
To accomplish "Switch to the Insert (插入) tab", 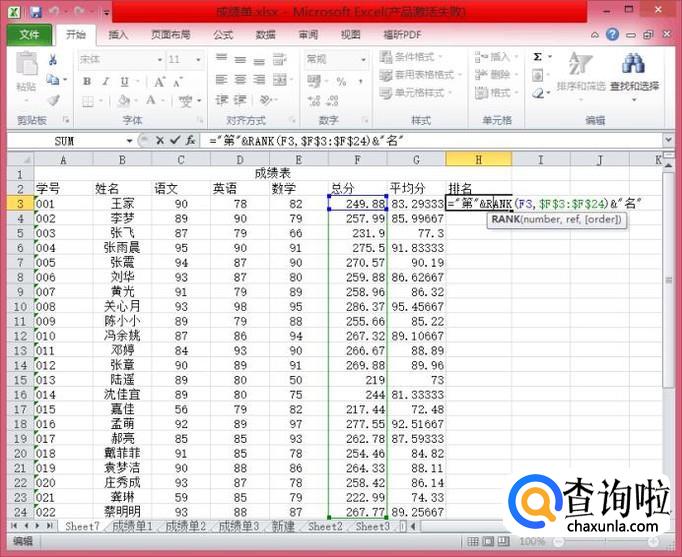I will (118, 35).
